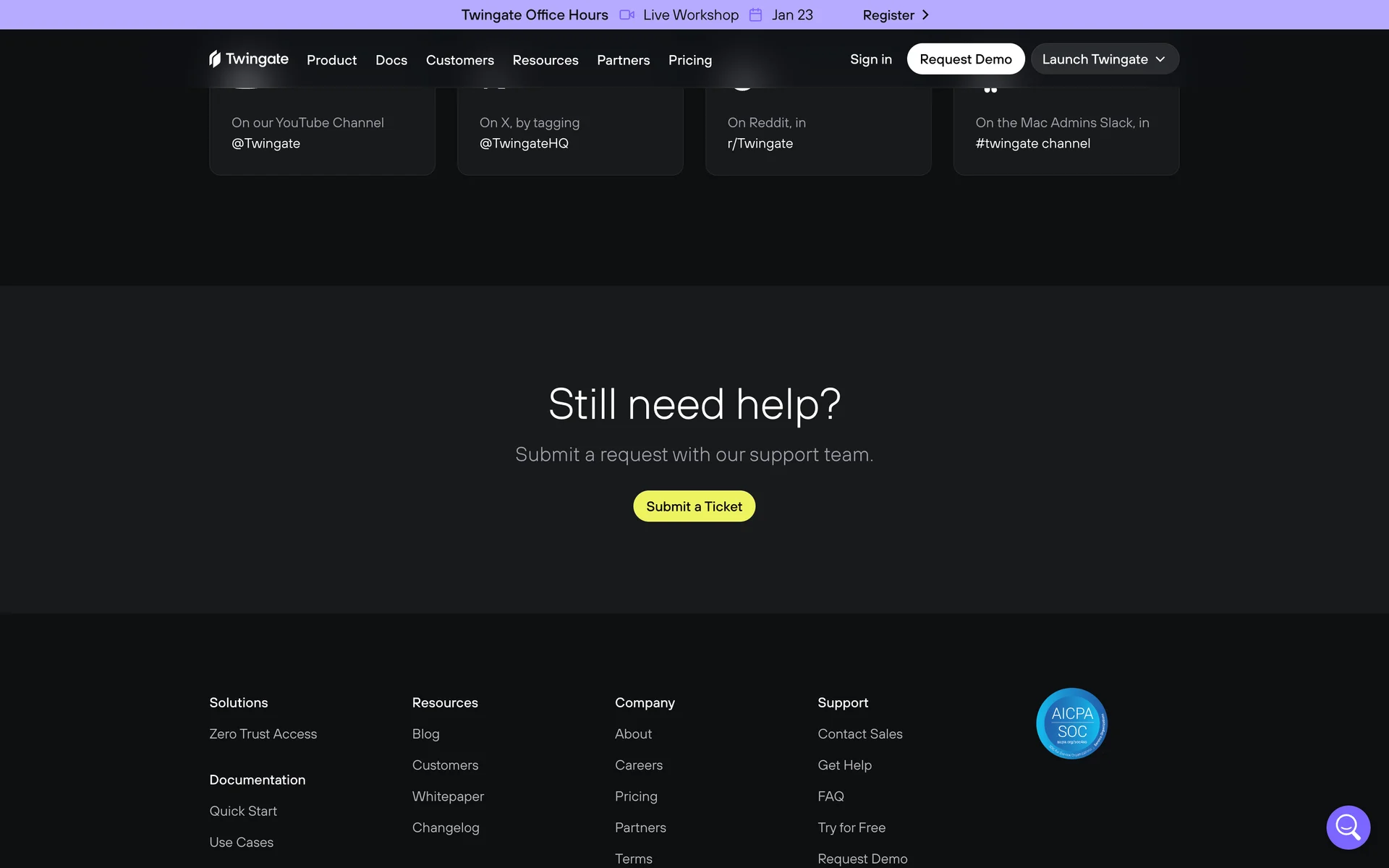This screenshot has height=868, width=1389.
Task: Click the video camera icon in the banner
Action: point(626,15)
